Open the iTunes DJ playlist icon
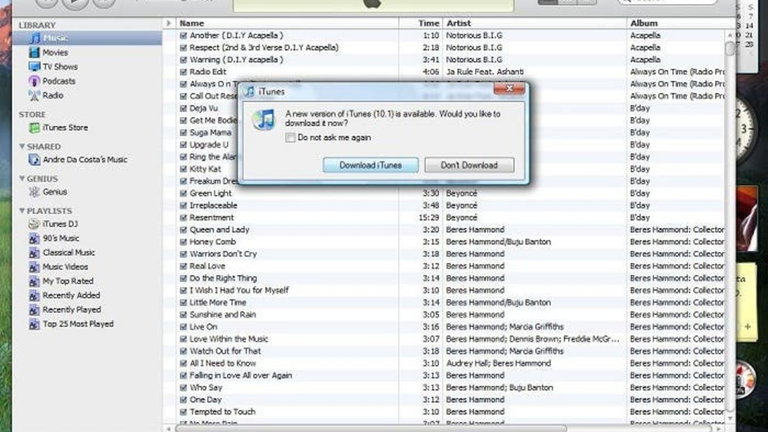768x432 pixels. coord(34,224)
